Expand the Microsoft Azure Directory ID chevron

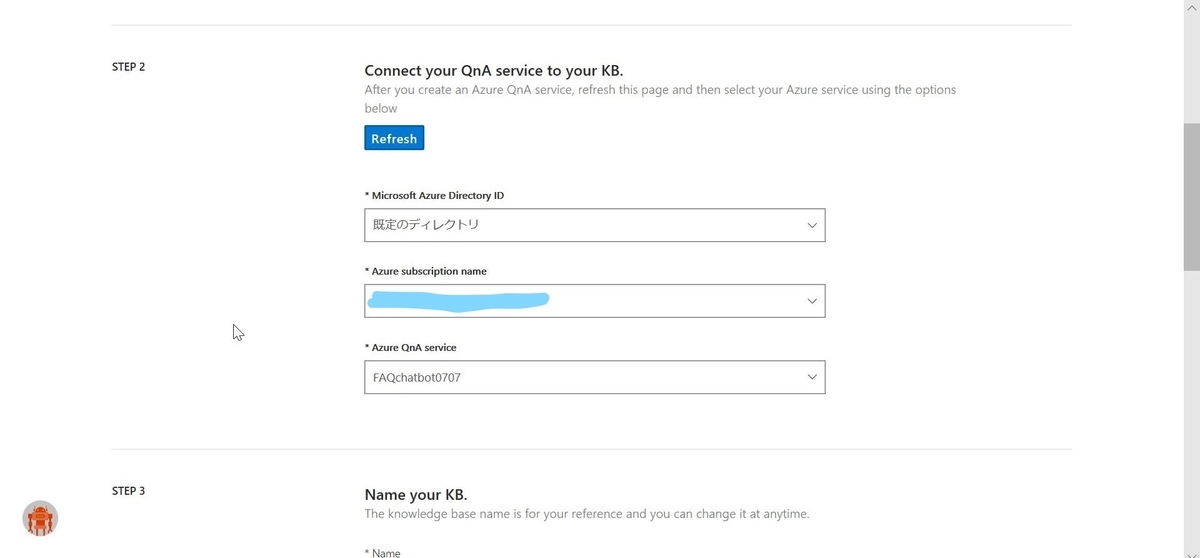tap(812, 225)
